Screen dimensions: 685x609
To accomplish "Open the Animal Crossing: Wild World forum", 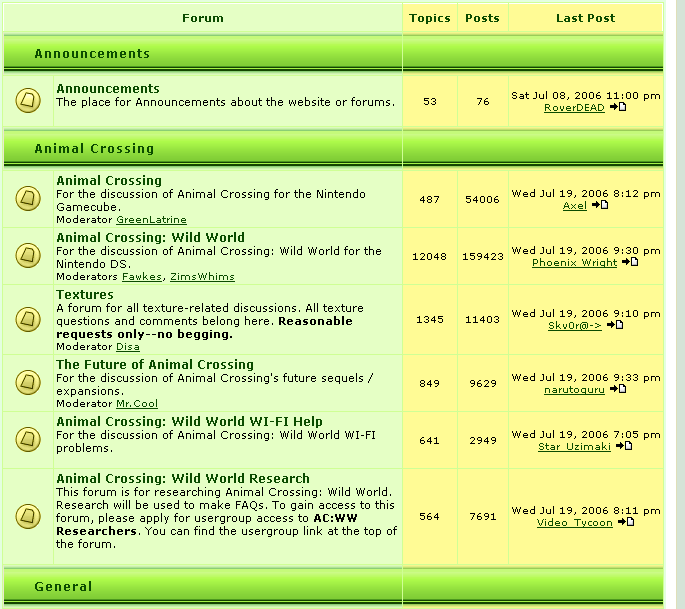I will click(x=150, y=238).
